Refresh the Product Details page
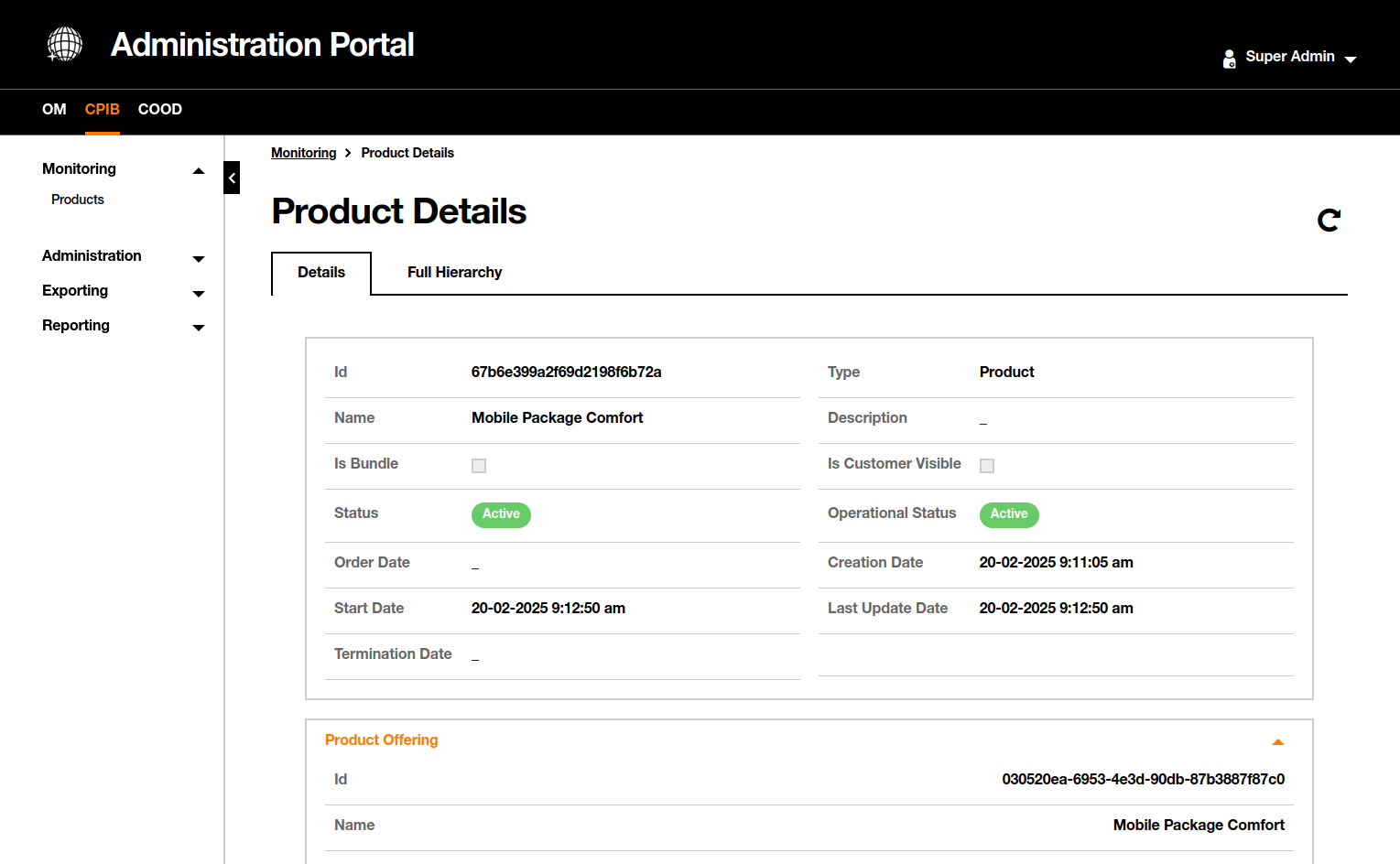Image resolution: width=1400 pixels, height=864 pixels. coord(1329,220)
